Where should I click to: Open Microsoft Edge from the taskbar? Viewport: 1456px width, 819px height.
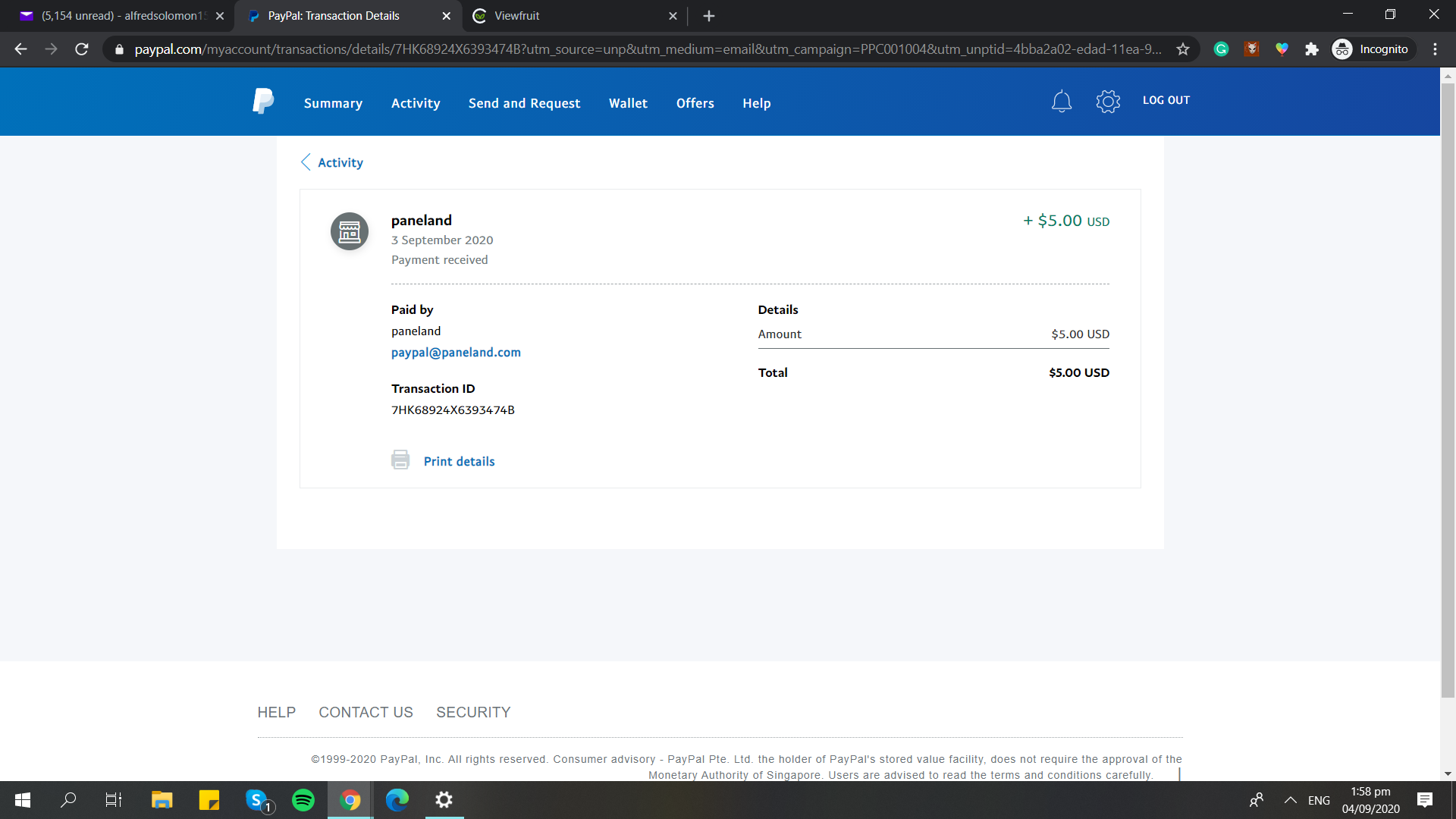(397, 800)
